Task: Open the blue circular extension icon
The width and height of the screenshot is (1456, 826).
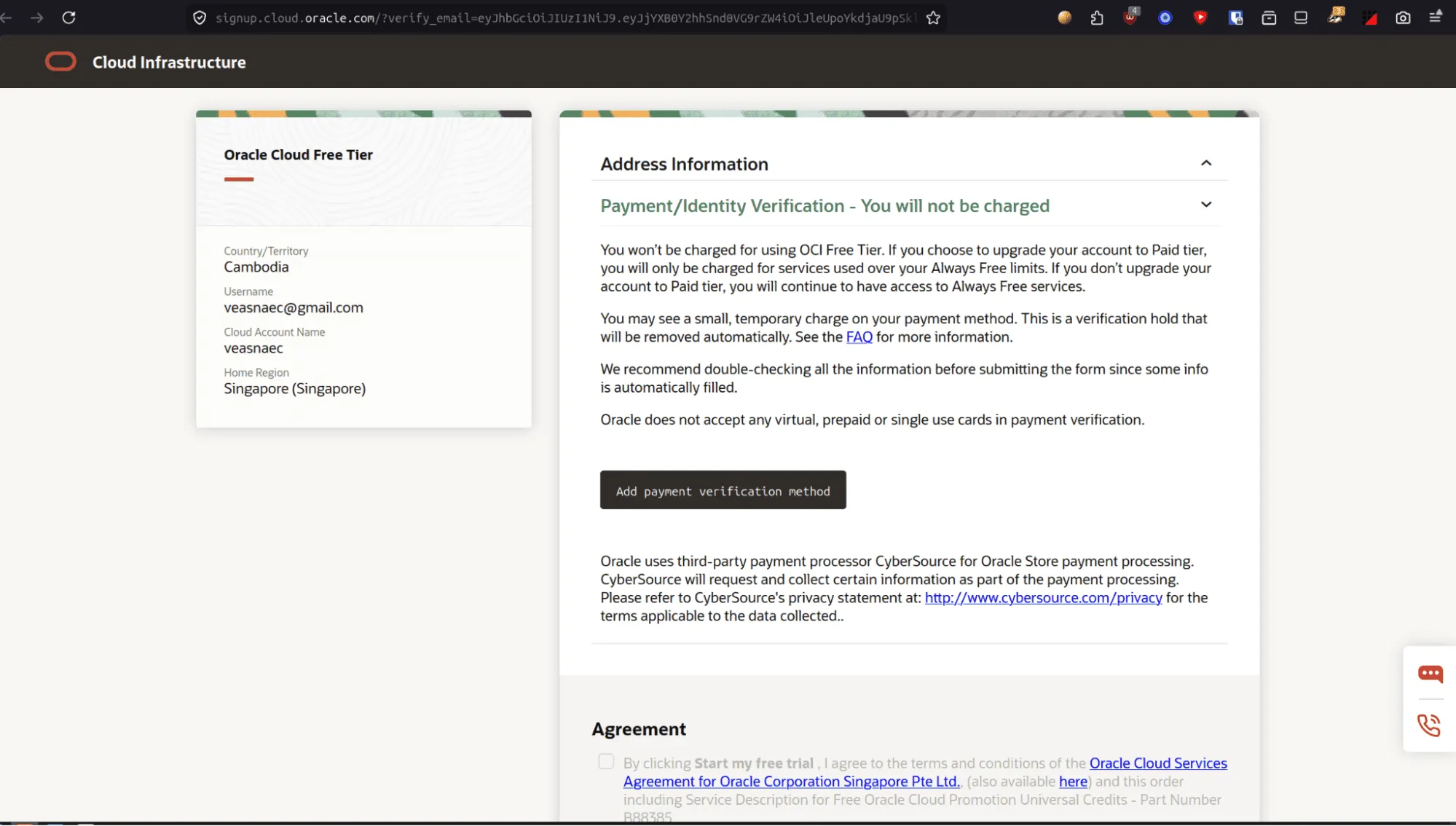Action: [1165, 17]
